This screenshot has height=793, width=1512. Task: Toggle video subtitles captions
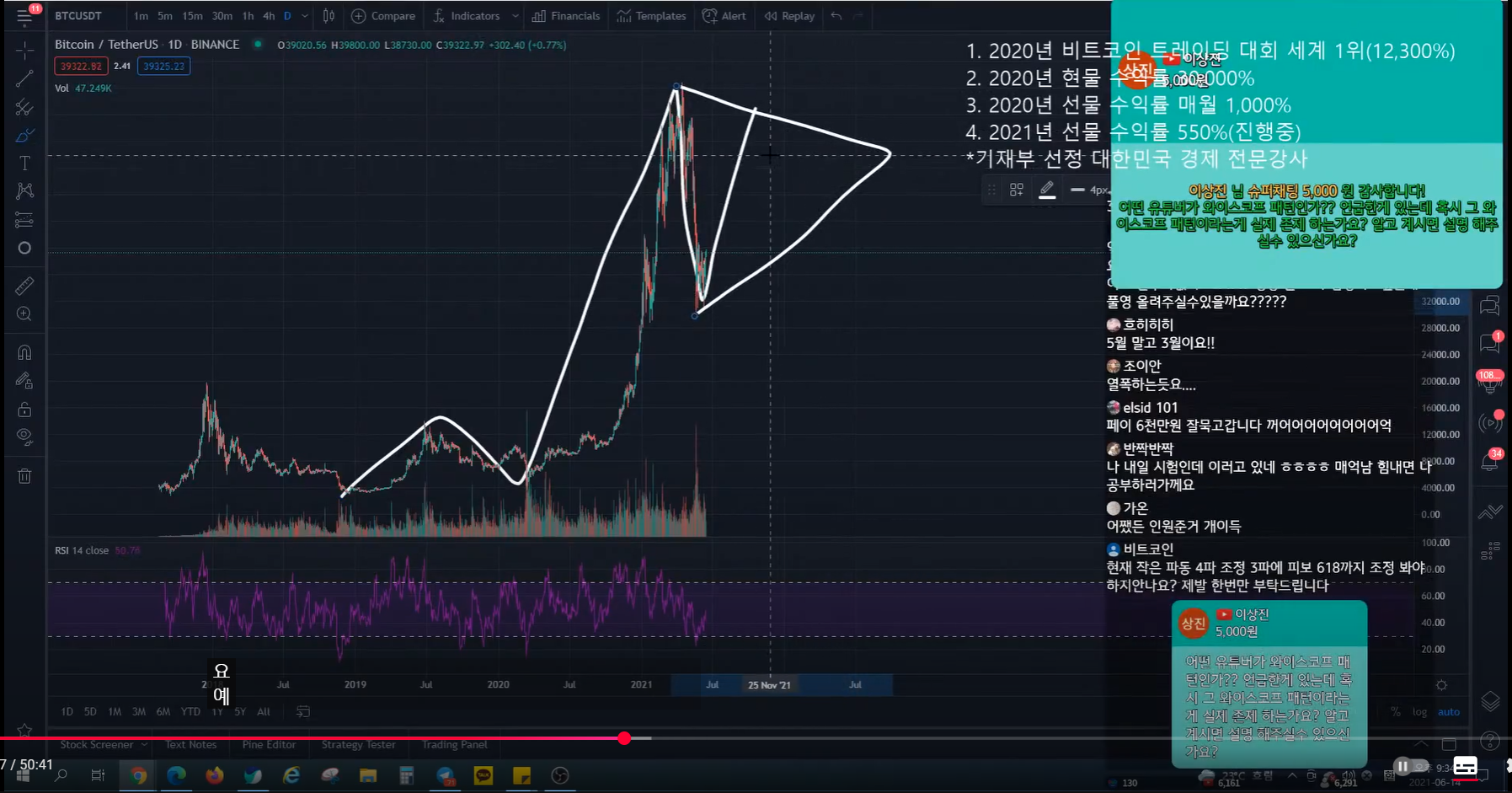point(1466,767)
